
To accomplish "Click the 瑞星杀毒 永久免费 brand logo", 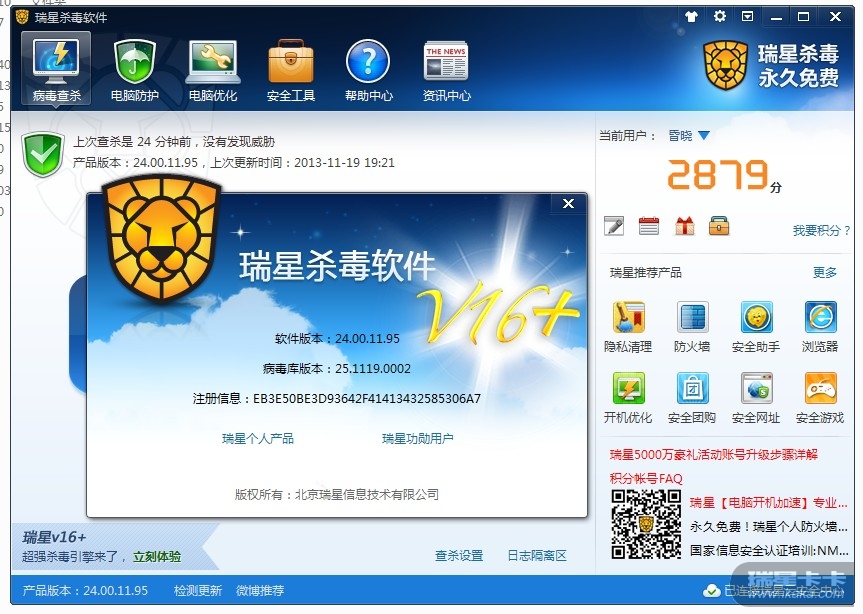I will tap(771, 66).
